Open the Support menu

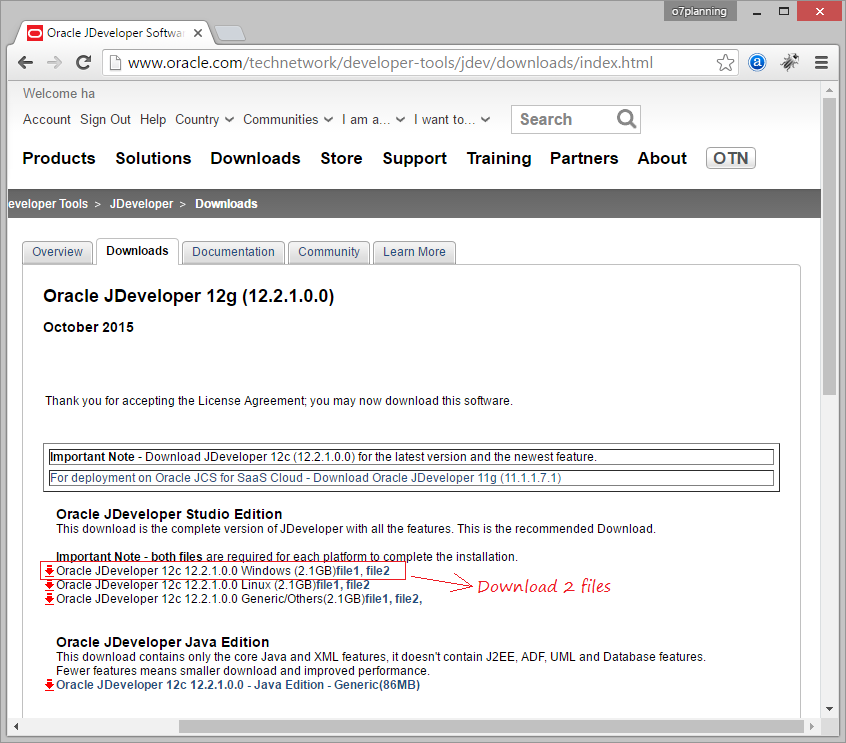coord(414,158)
